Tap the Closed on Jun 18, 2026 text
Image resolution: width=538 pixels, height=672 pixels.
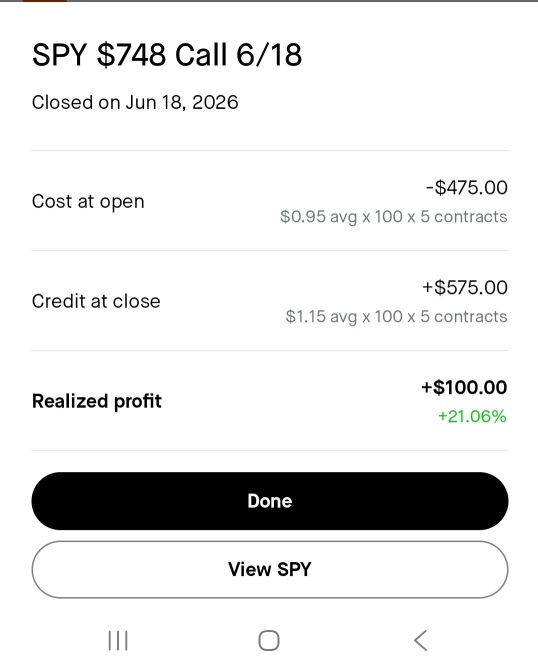135,102
